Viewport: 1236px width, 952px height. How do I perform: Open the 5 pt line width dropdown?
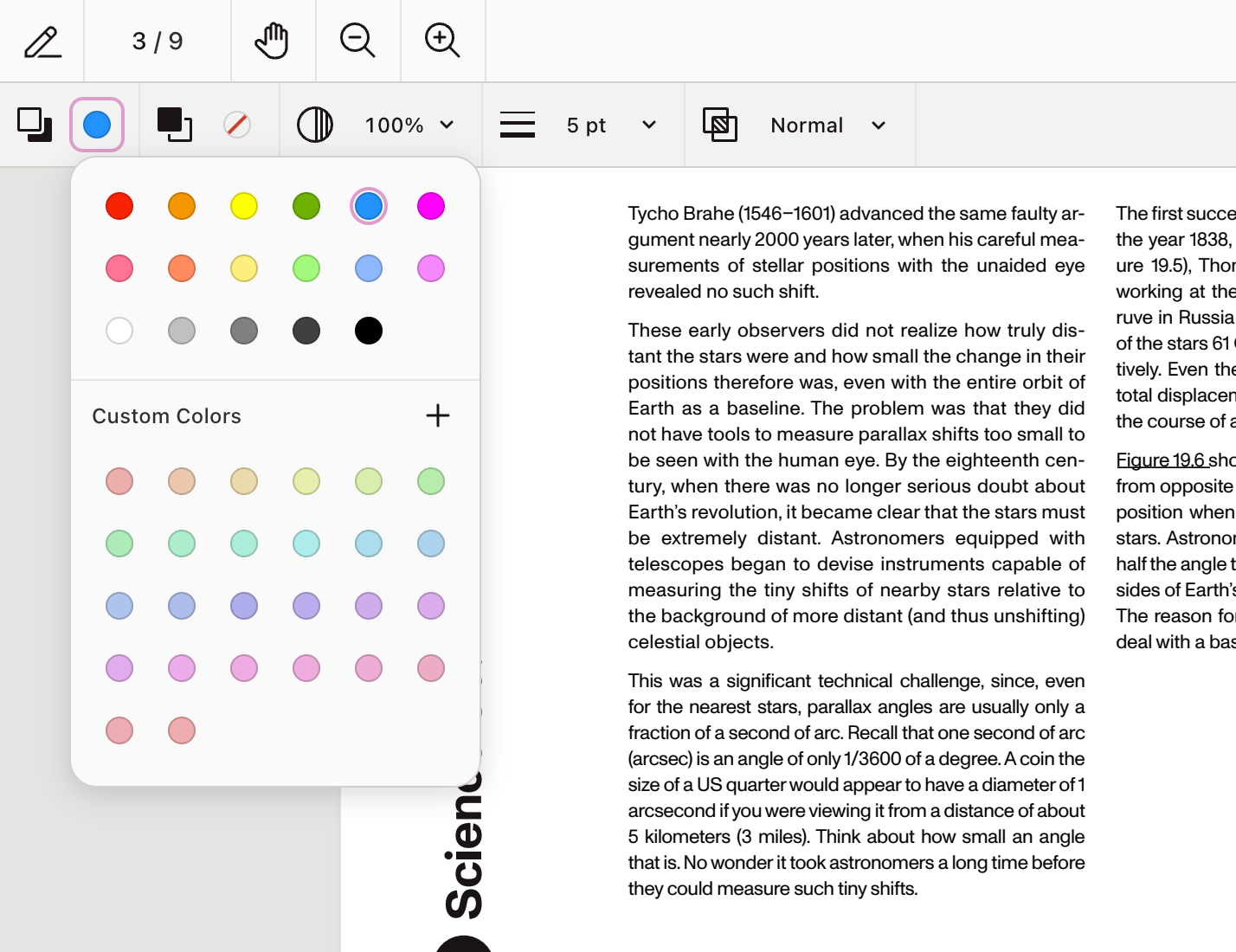[x=608, y=125]
